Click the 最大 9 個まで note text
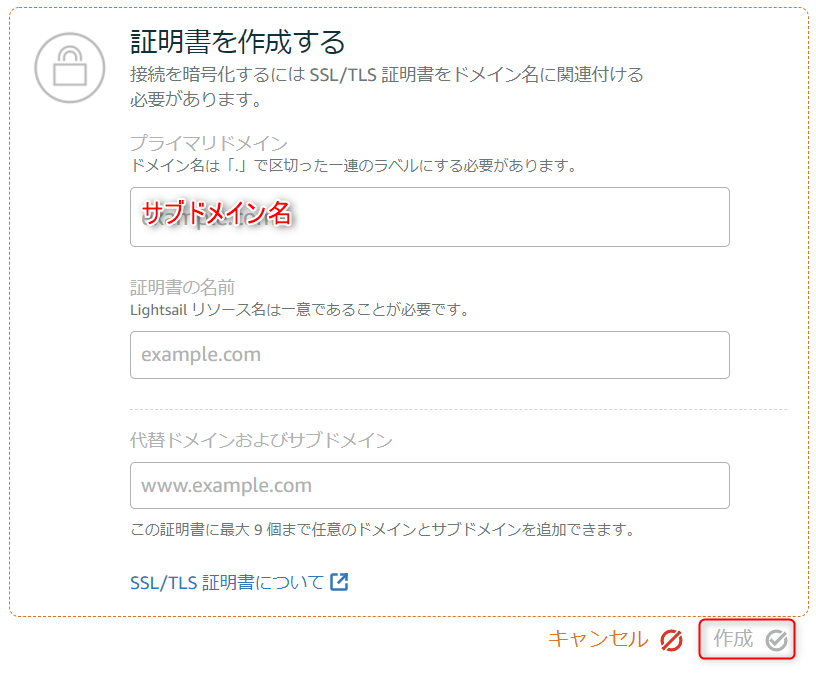 pyautogui.click(x=383, y=530)
